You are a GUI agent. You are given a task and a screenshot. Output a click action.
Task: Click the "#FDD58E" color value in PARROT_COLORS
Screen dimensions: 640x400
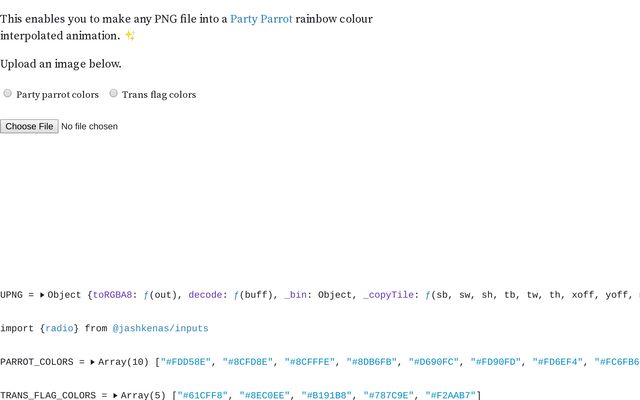186,362
